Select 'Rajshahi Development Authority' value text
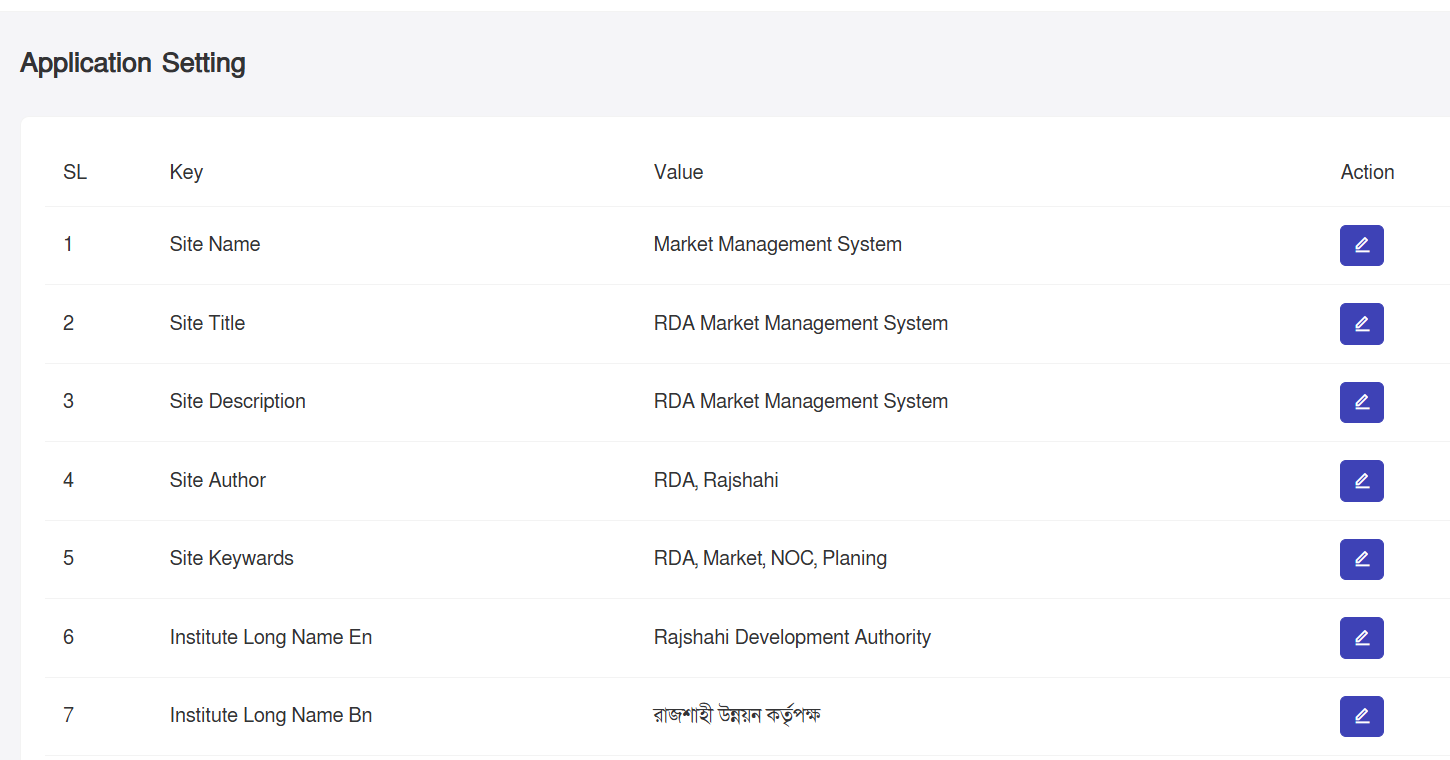1450x760 pixels. click(792, 637)
